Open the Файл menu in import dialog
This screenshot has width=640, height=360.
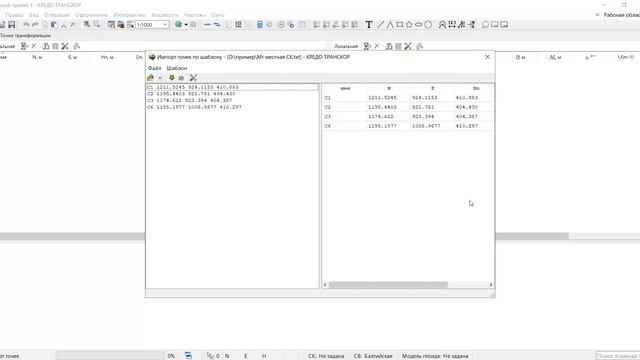(x=154, y=68)
